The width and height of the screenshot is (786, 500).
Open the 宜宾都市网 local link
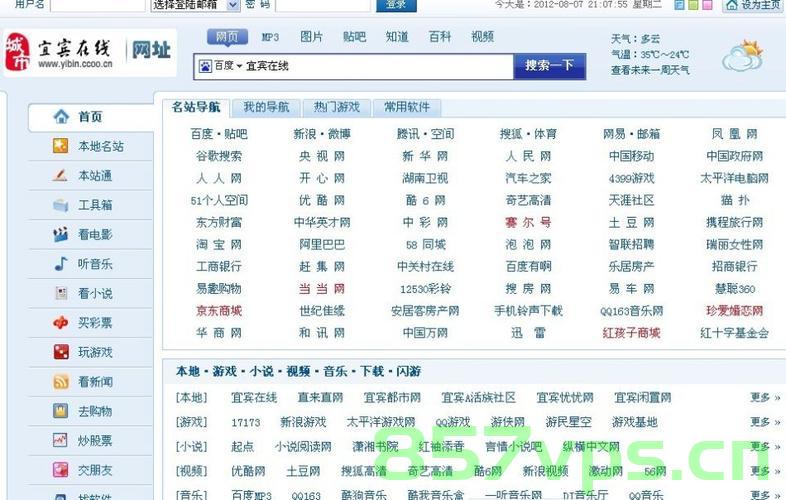(392, 398)
